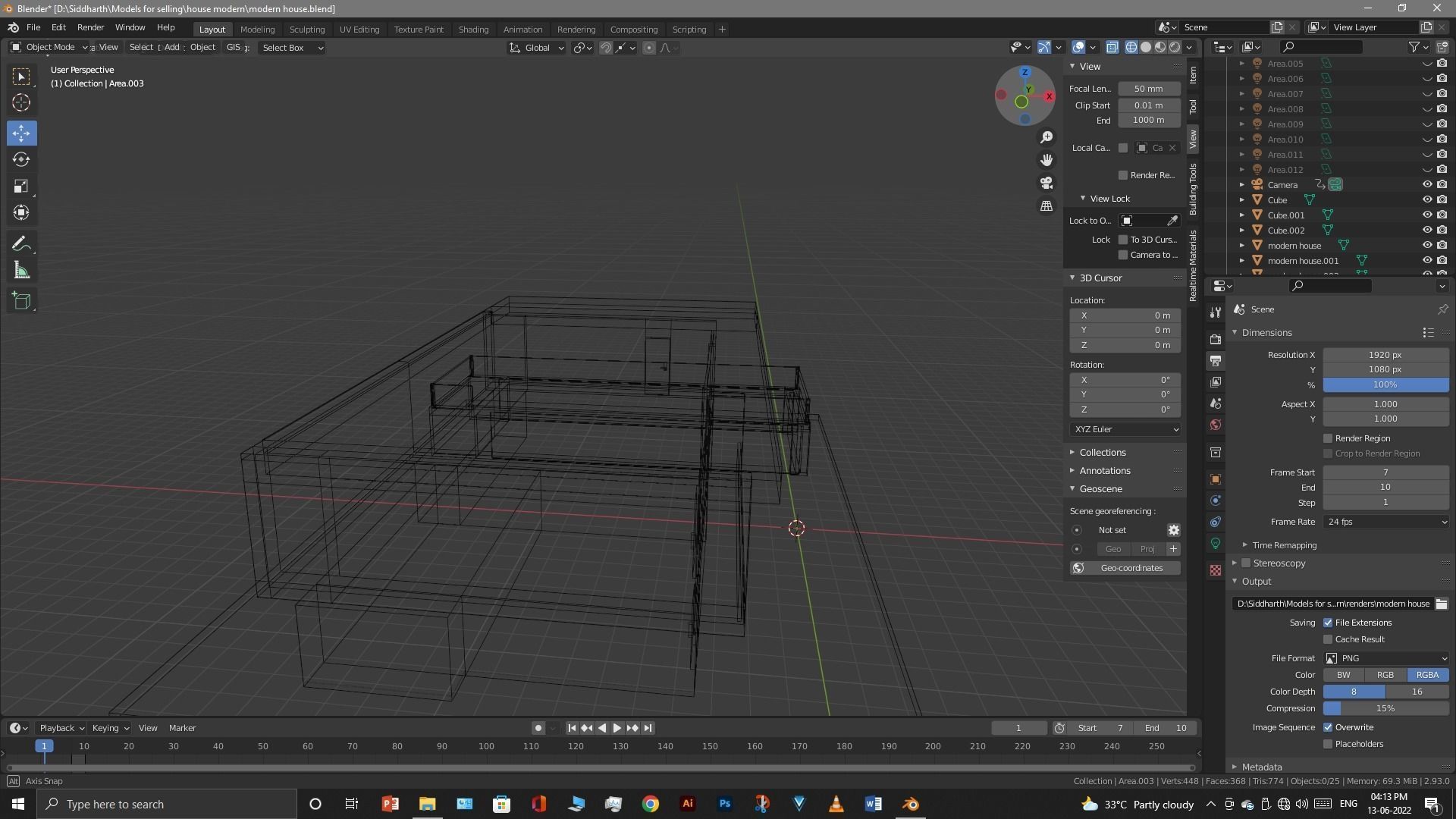
Task: Click the resolution percentage 100% slider
Action: tap(1385, 385)
